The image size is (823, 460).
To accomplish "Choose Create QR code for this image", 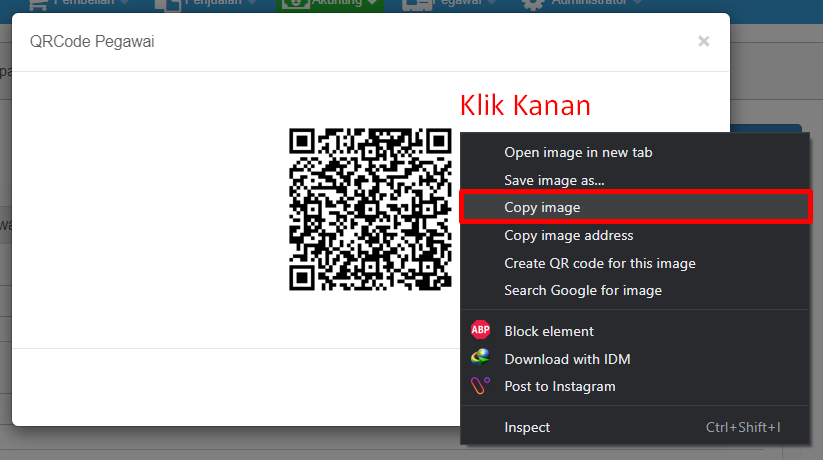I will [x=635, y=263].
